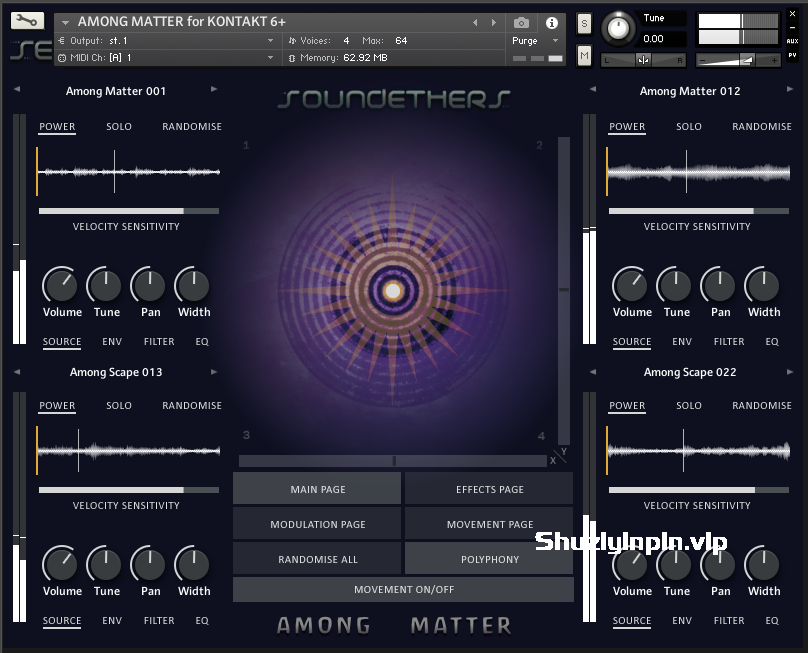Randomise the Among Scape 022 layer
The width and height of the screenshot is (808, 653).
(762, 406)
